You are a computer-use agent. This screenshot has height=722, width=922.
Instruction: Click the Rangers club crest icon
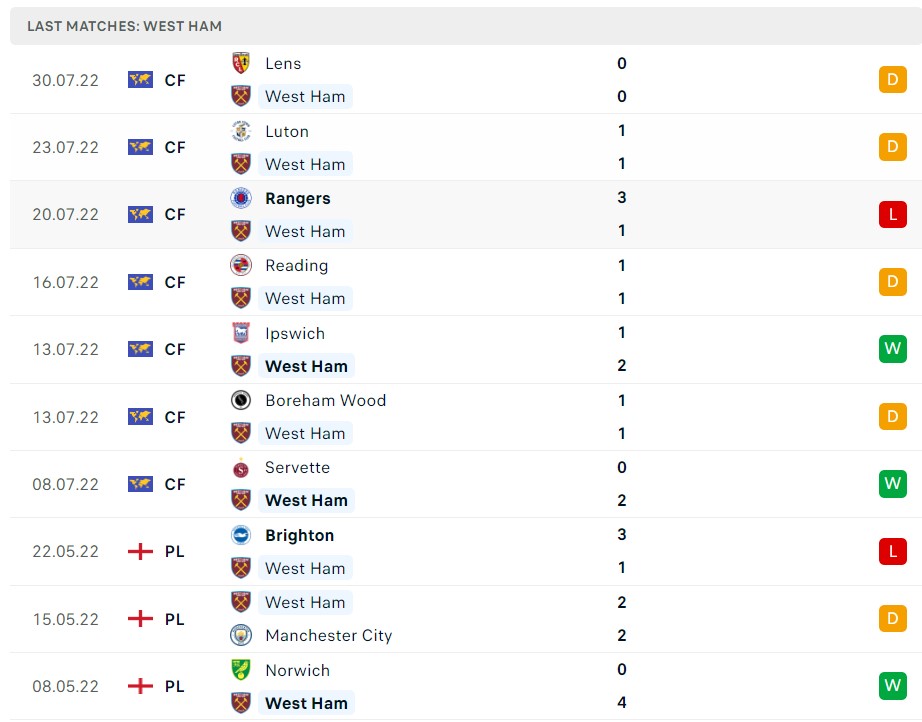coord(240,198)
